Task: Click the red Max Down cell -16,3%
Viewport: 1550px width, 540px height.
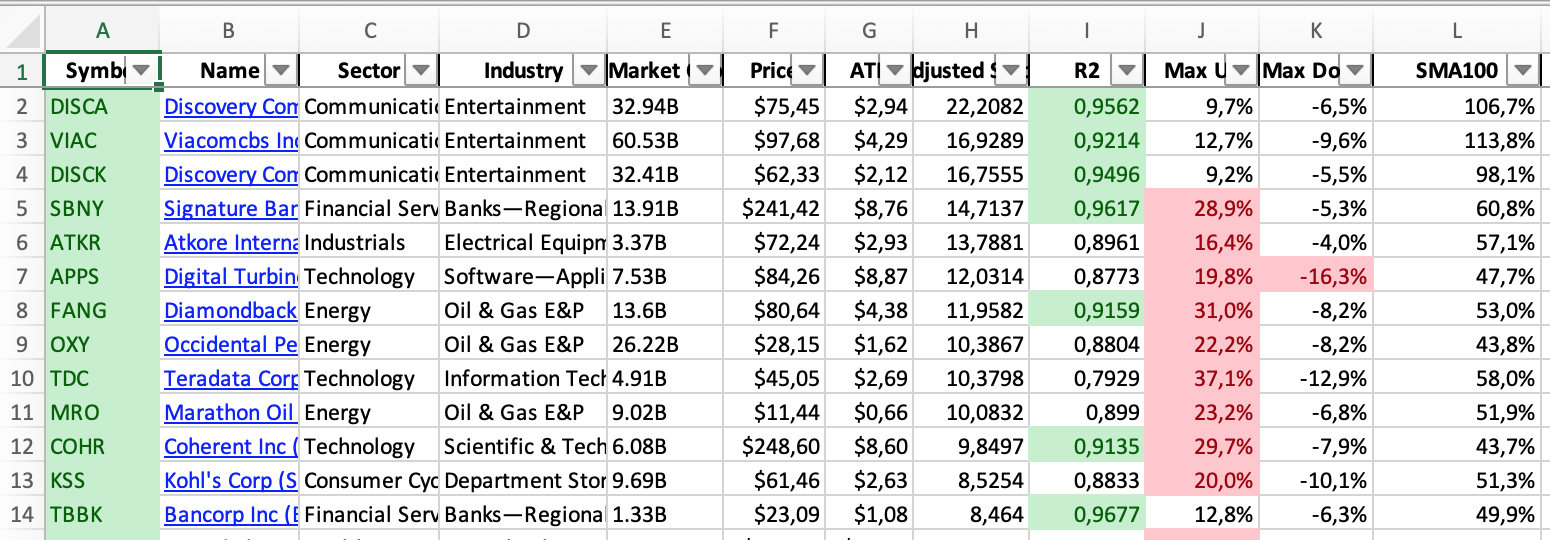Action: click(x=1316, y=277)
